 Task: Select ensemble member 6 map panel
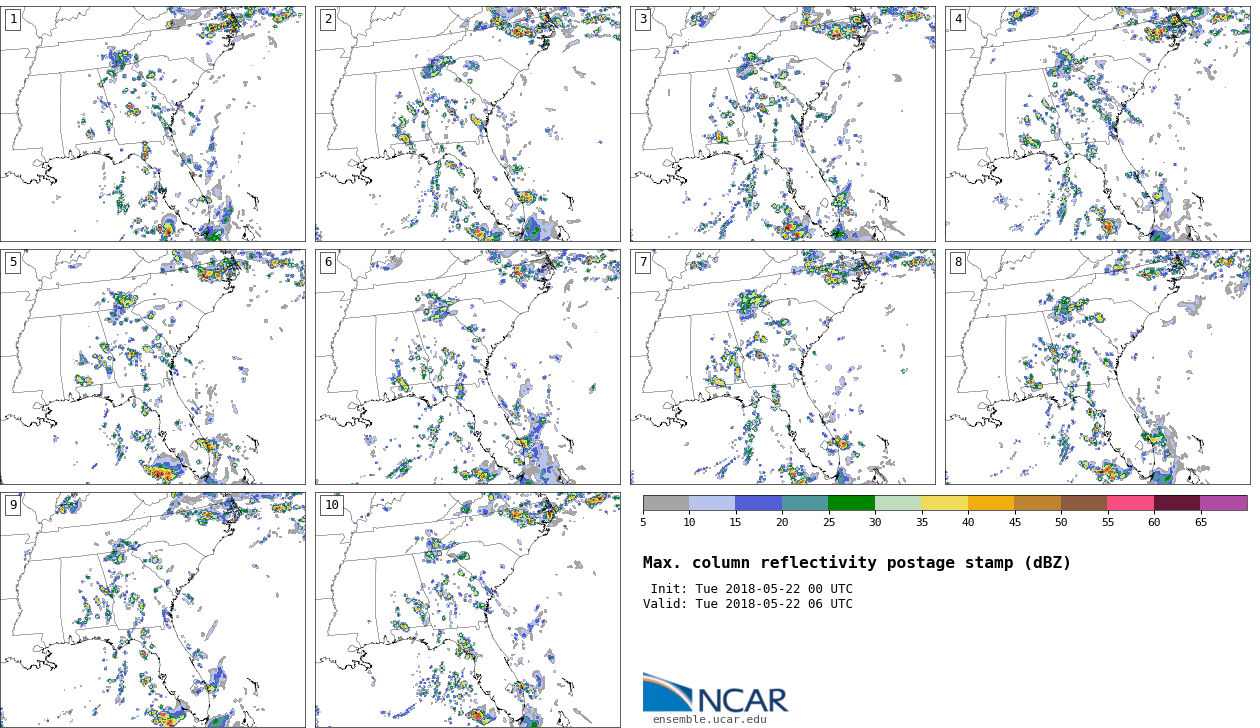467,367
